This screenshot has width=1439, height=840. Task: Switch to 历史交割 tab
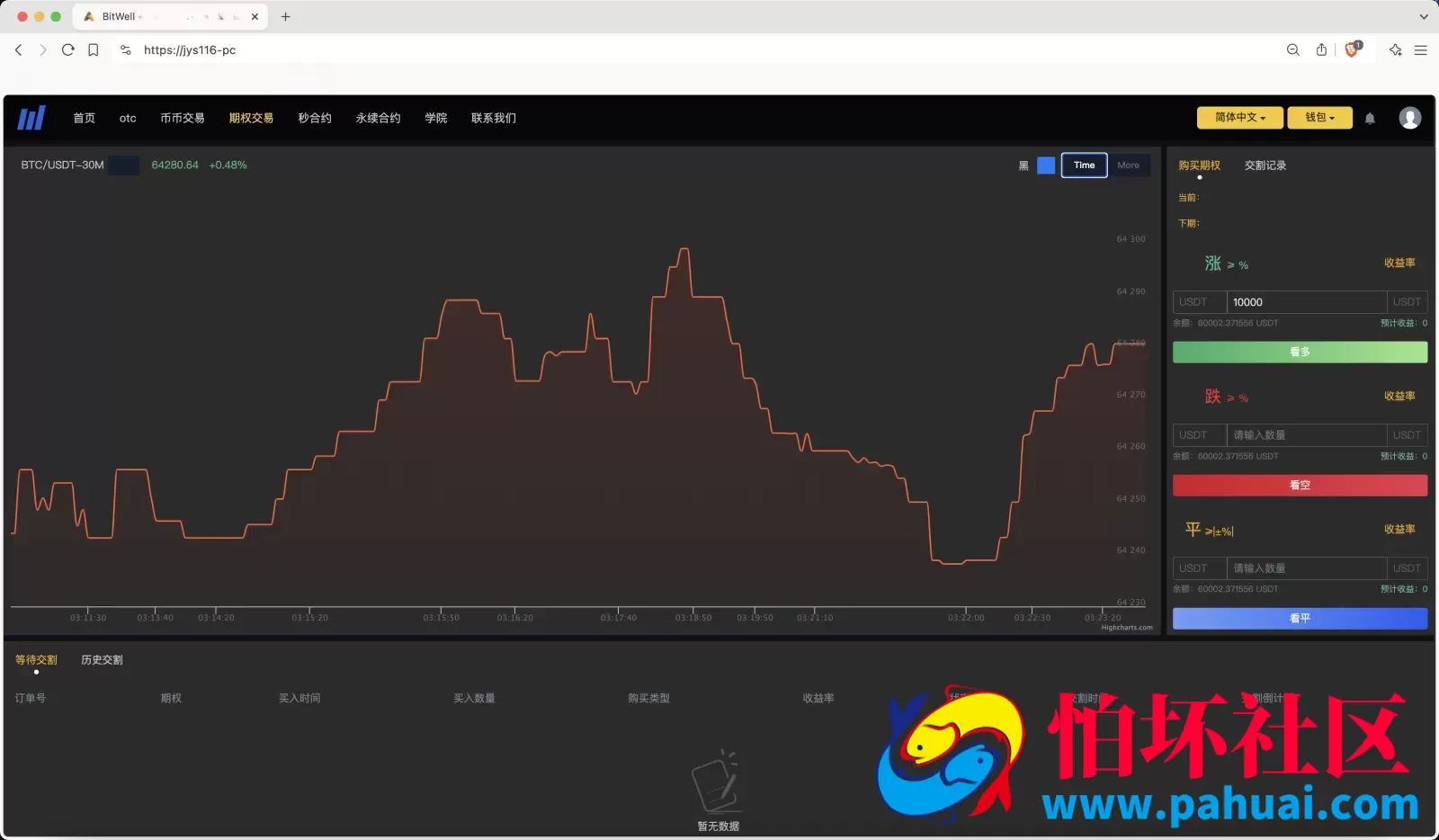(x=102, y=660)
